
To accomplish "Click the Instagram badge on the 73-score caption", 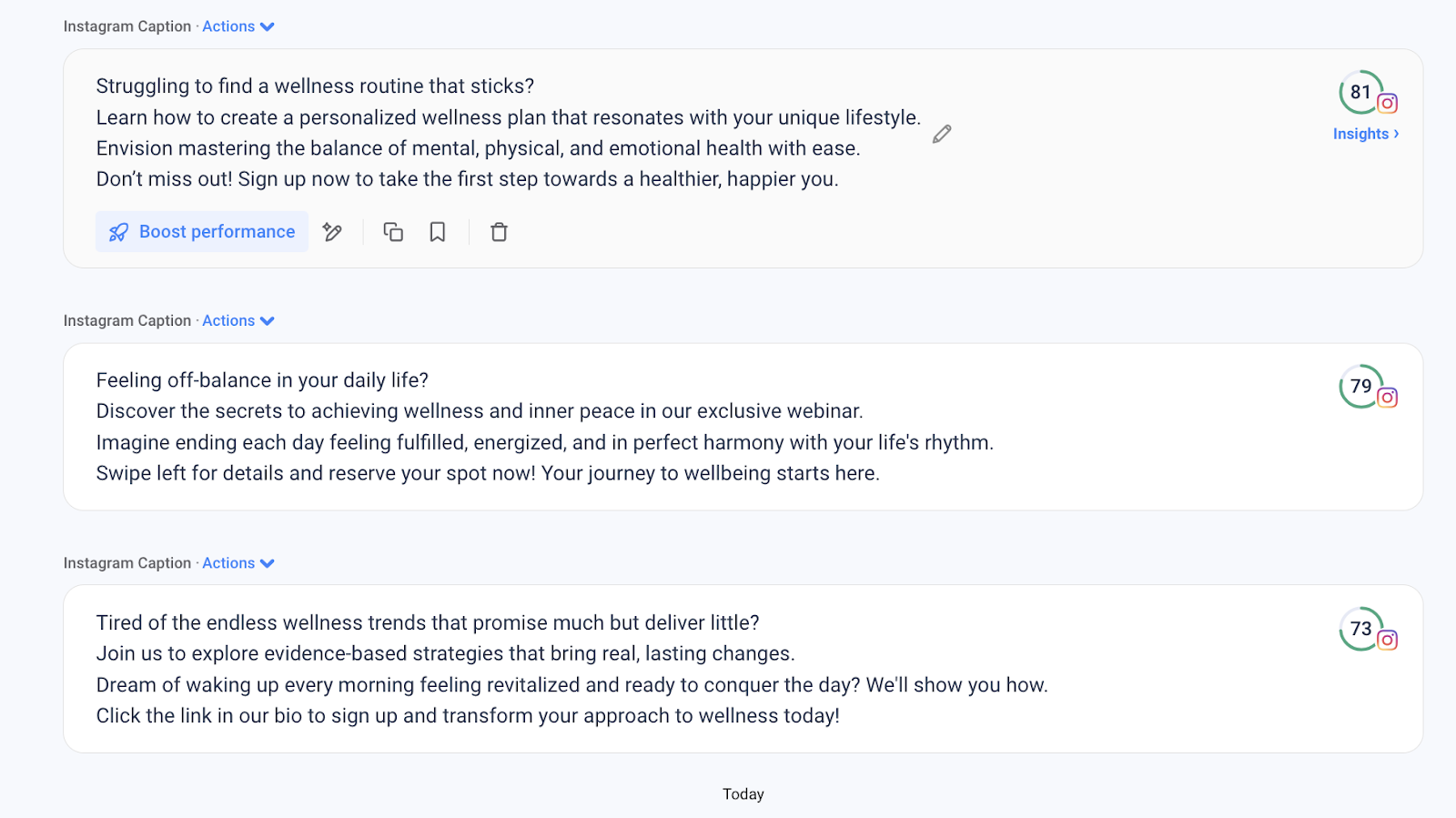I will pos(1387,641).
